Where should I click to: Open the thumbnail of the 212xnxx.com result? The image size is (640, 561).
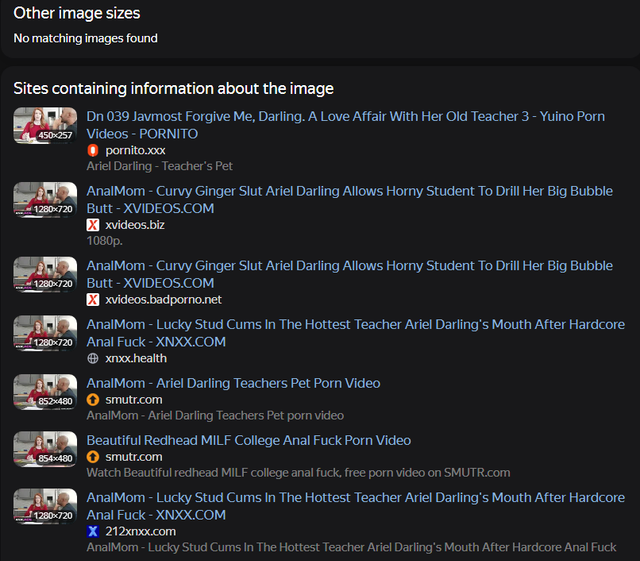[x=45, y=507]
